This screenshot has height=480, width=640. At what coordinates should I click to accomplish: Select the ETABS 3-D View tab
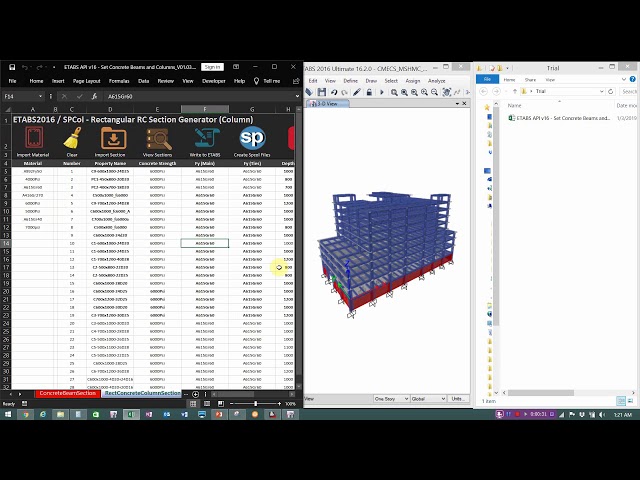pyautogui.click(x=327, y=104)
